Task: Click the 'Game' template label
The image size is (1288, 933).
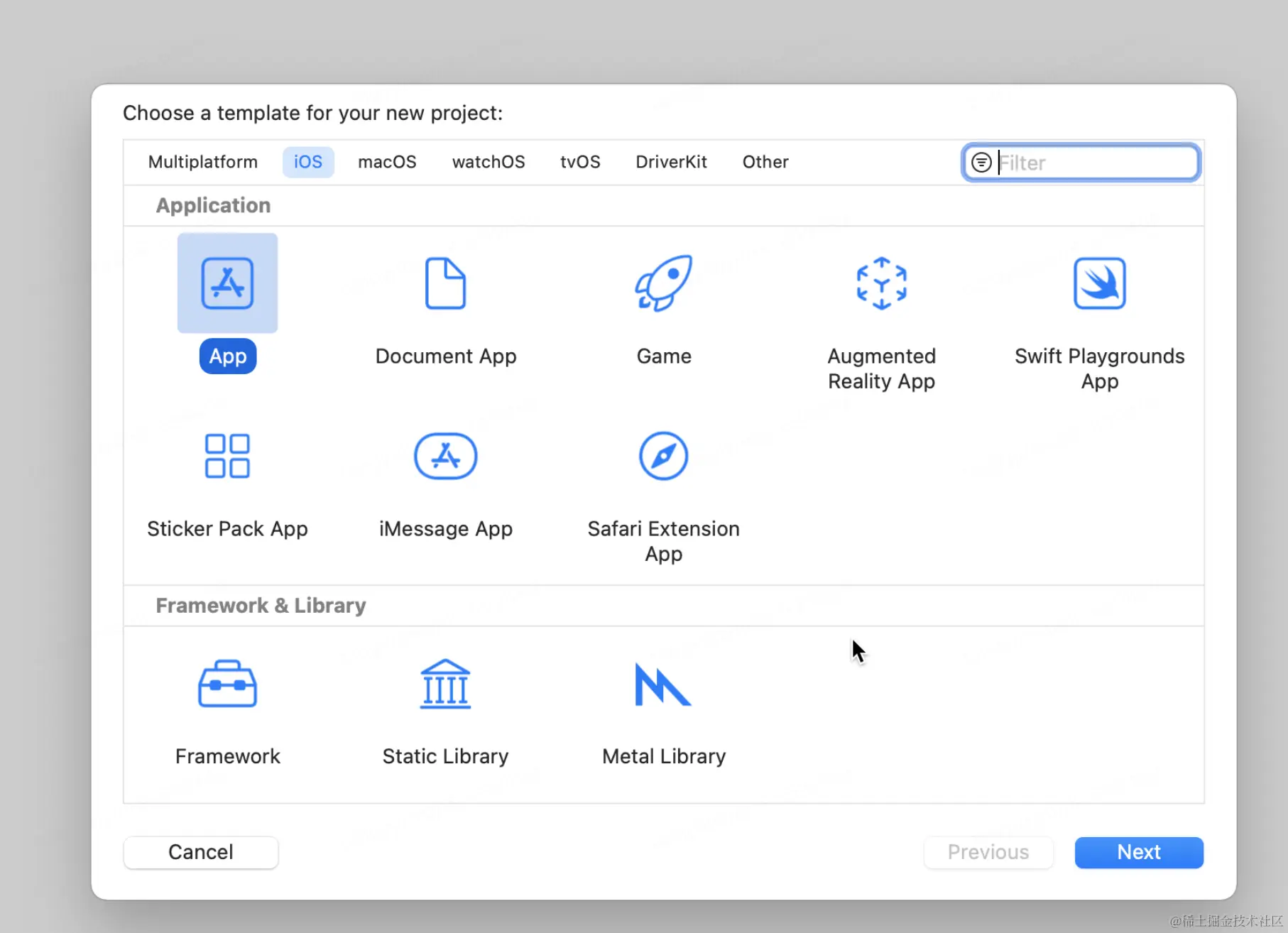Action: (664, 356)
